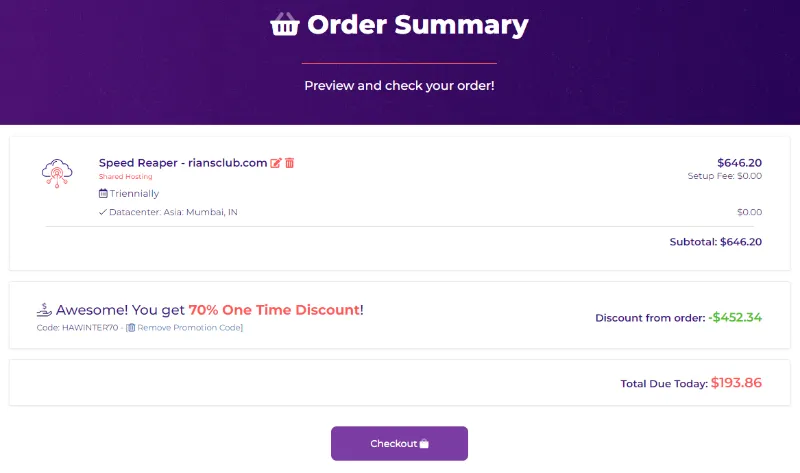Viewport: 800px width, 473px height.
Task: Click the Remove Promotion Code link
Action: 188,327
